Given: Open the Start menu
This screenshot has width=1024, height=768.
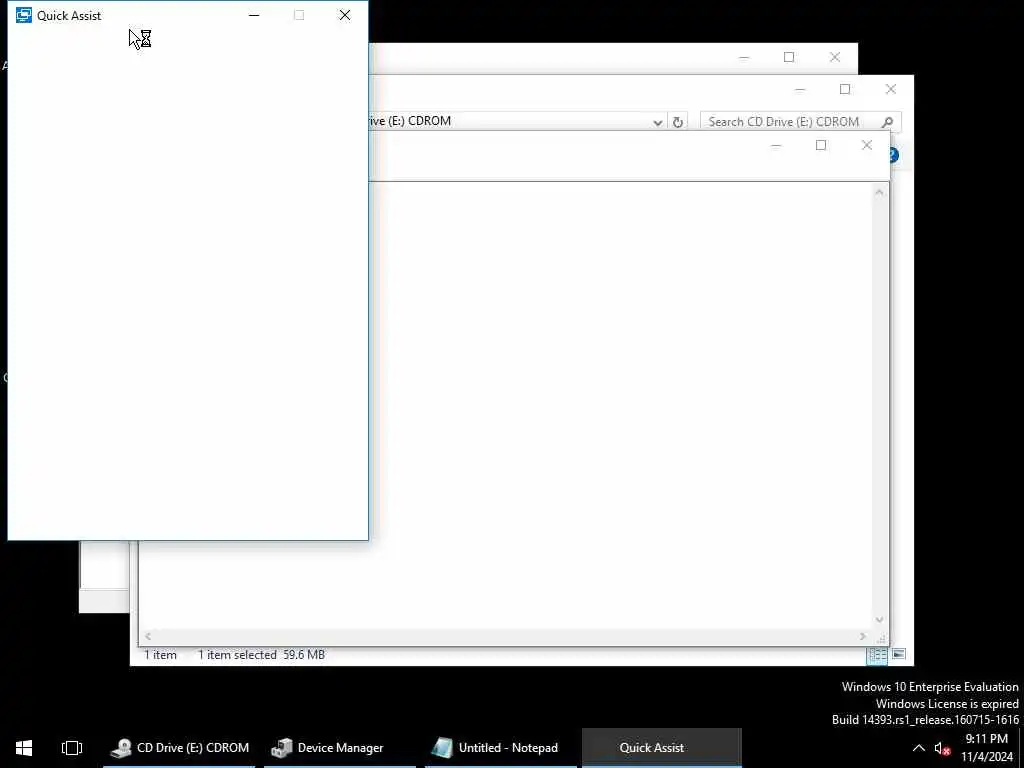Looking at the screenshot, I should [24, 748].
